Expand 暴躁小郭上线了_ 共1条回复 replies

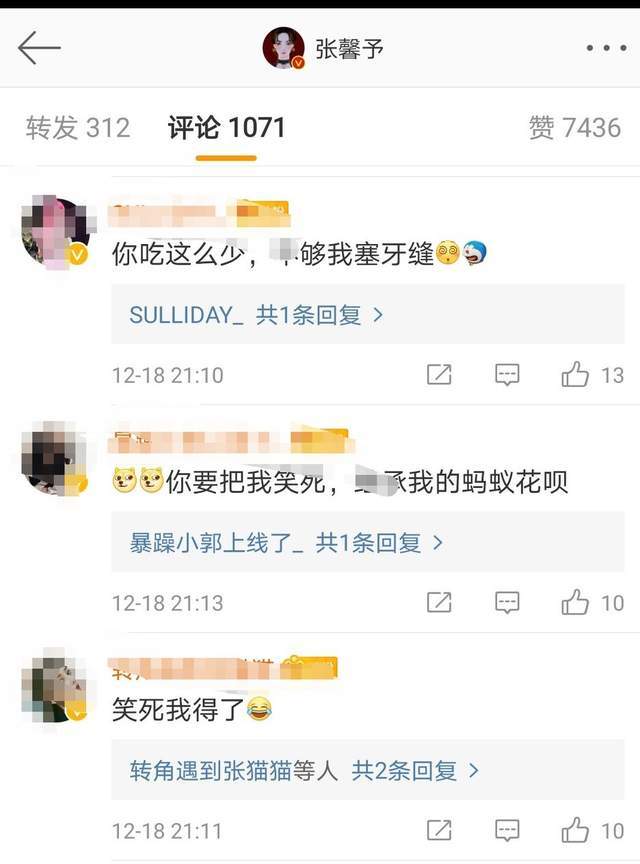pos(368,543)
